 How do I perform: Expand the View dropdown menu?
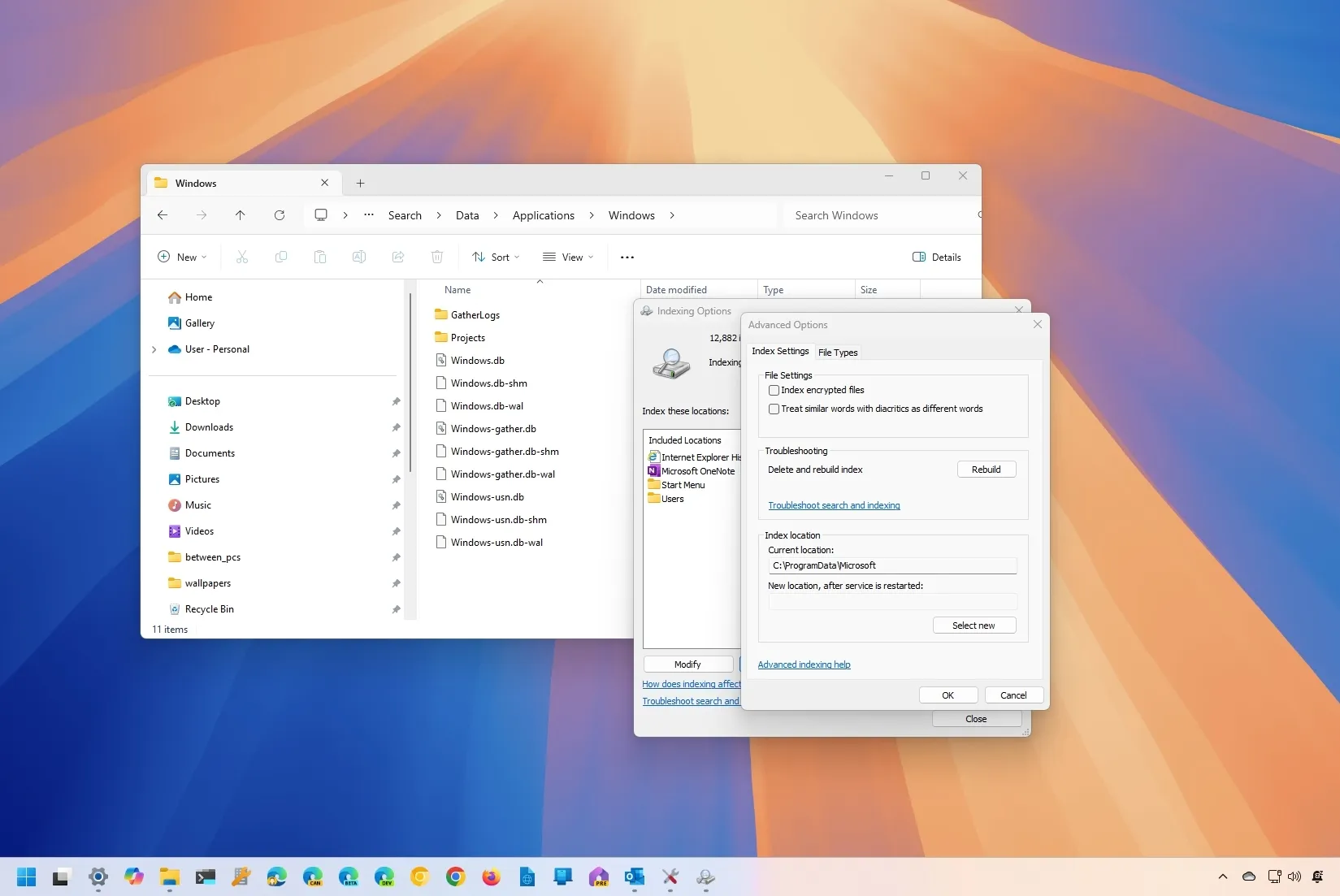point(568,257)
